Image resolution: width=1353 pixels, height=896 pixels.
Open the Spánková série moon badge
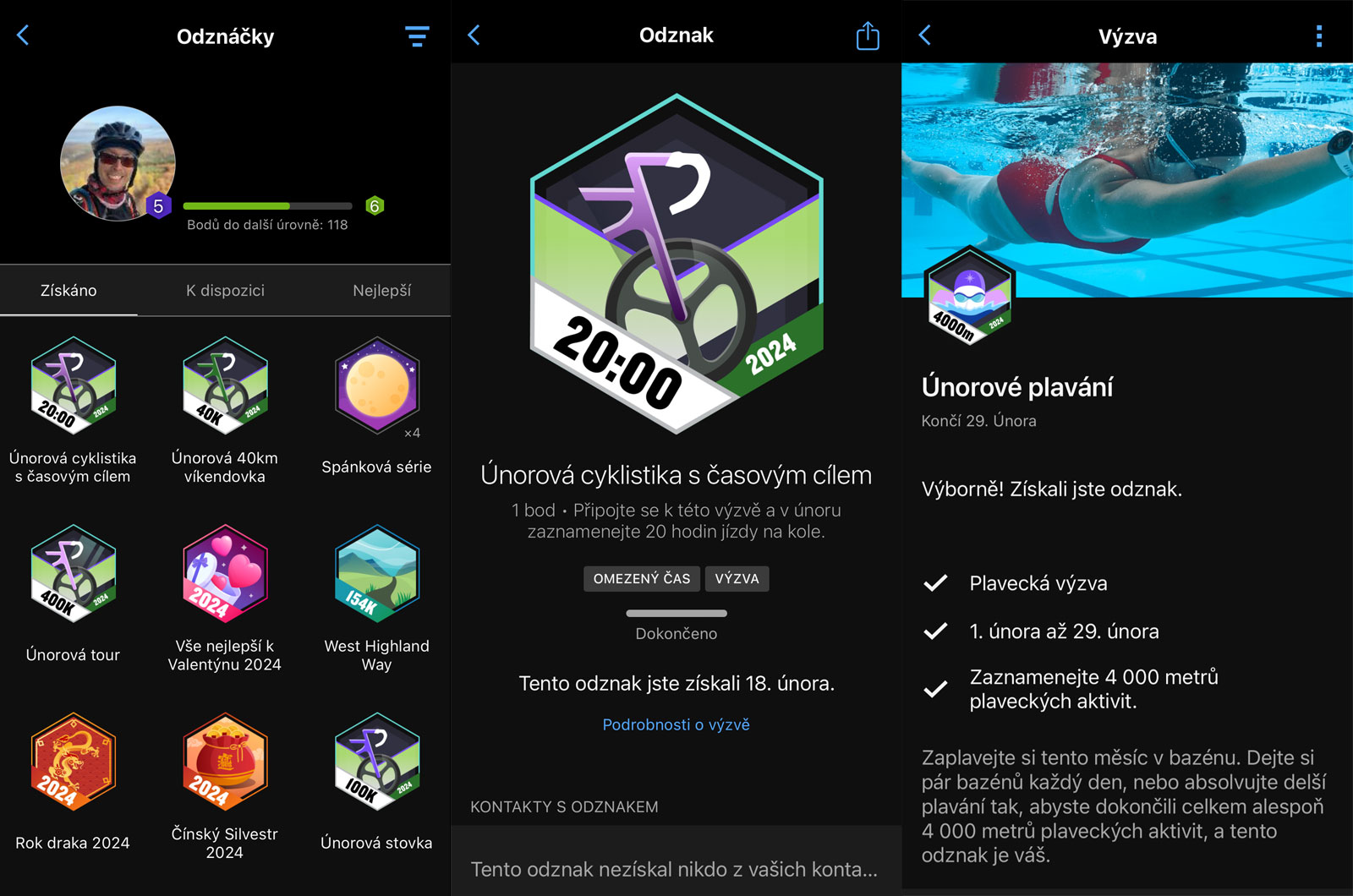pyautogui.click(x=377, y=385)
